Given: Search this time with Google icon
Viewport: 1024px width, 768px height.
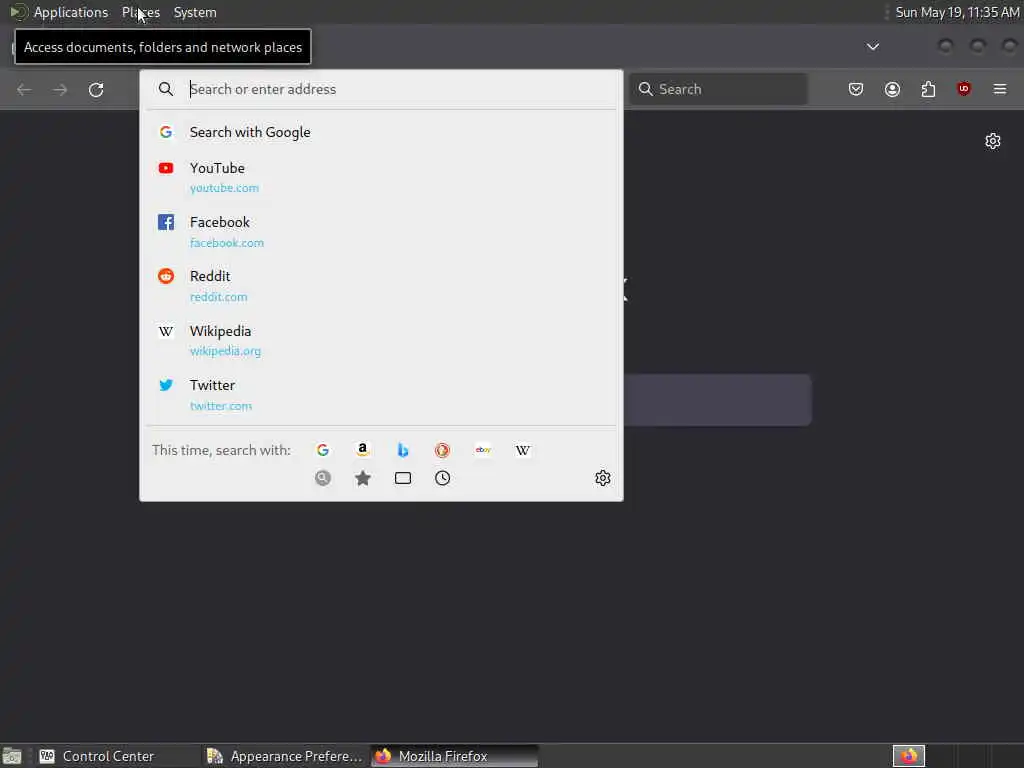Looking at the screenshot, I should tap(323, 450).
